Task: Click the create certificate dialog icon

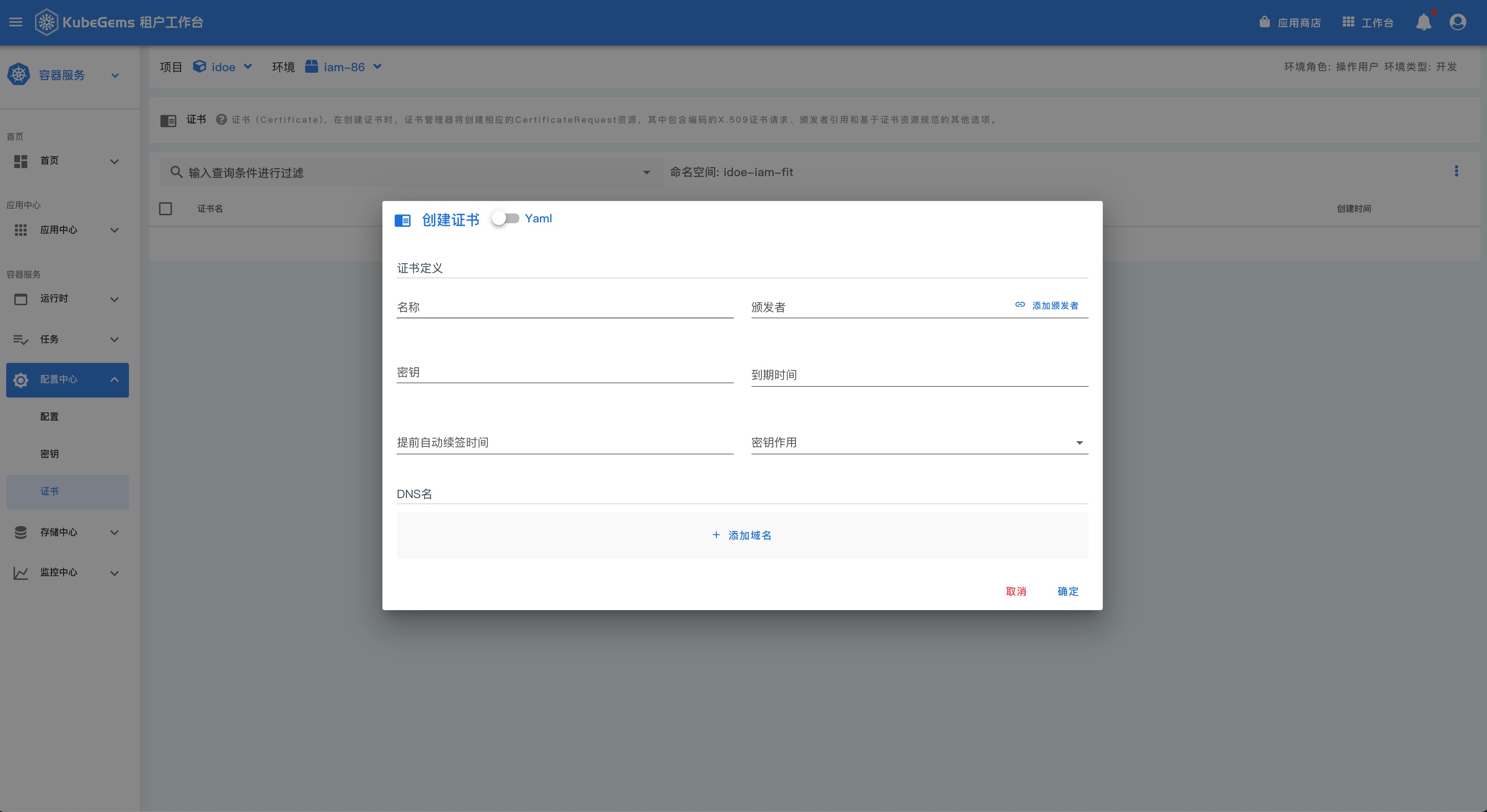Action: coord(402,221)
